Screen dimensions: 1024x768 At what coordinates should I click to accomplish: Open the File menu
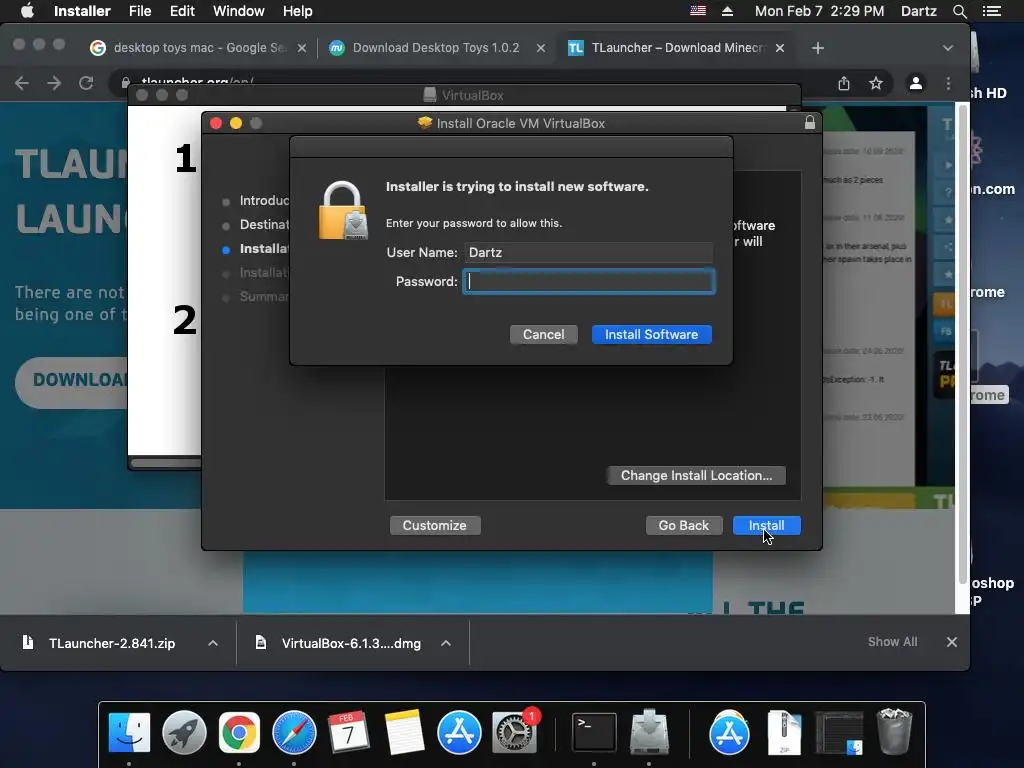[x=140, y=11]
